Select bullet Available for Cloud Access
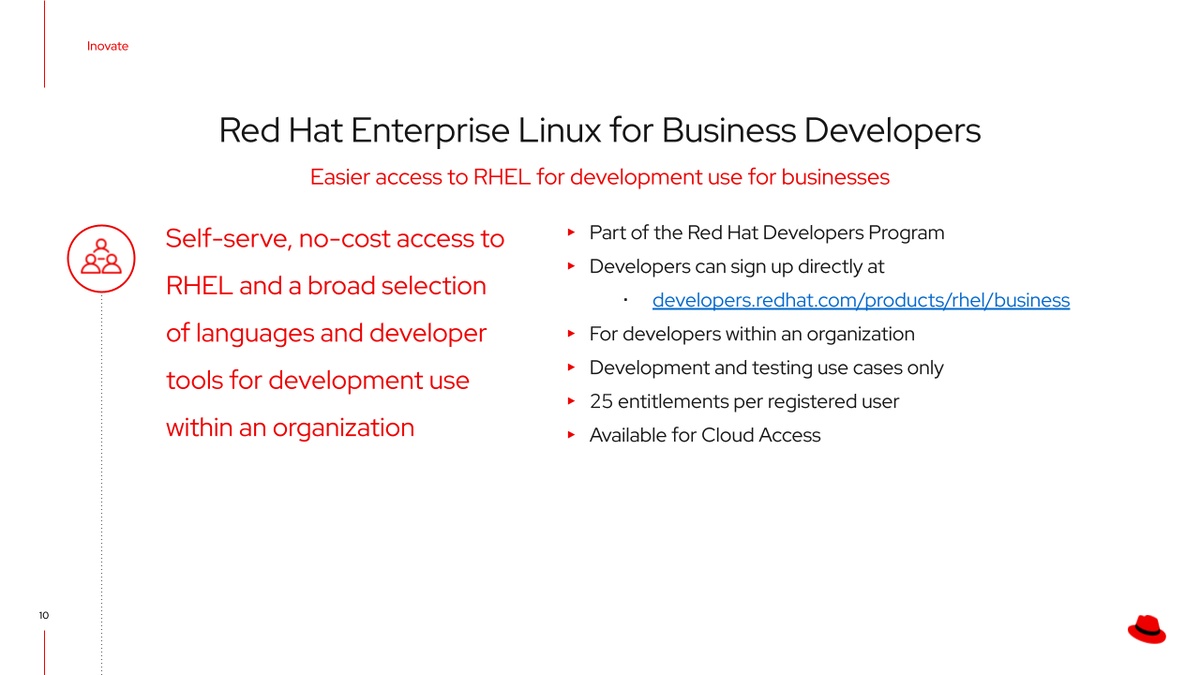1200x675 pixels. pos(705,435)
